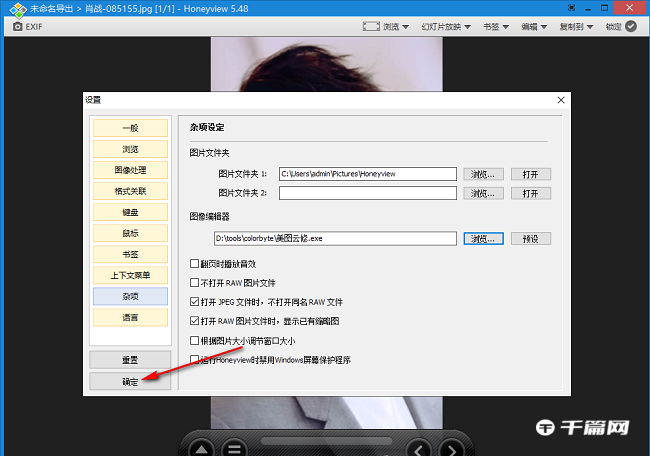Switch to the 格式关联 settings tab
This screenshot has width=650, height=456.
tap(130, 191)
